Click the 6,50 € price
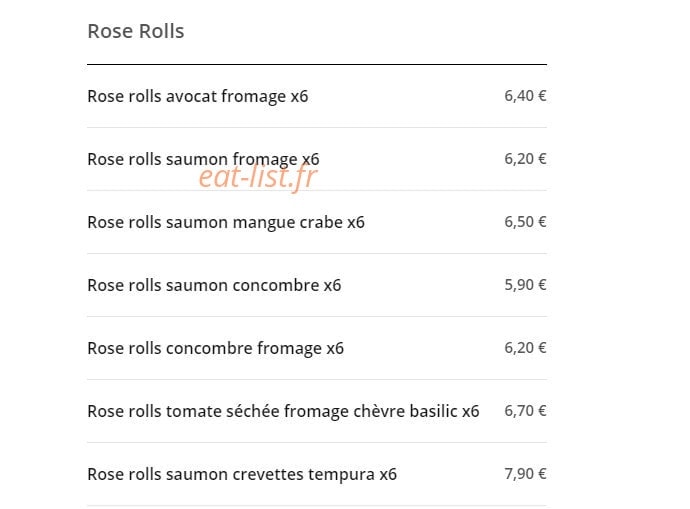Screen dimensions: 690x509 coord(525,221)
